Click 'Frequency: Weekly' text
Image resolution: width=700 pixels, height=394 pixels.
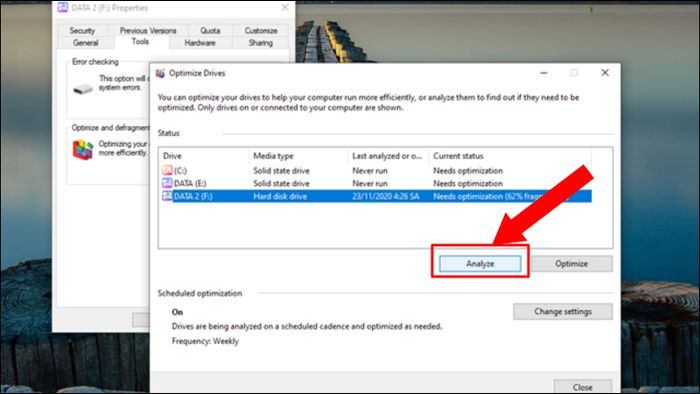click(x=205, y=341)
